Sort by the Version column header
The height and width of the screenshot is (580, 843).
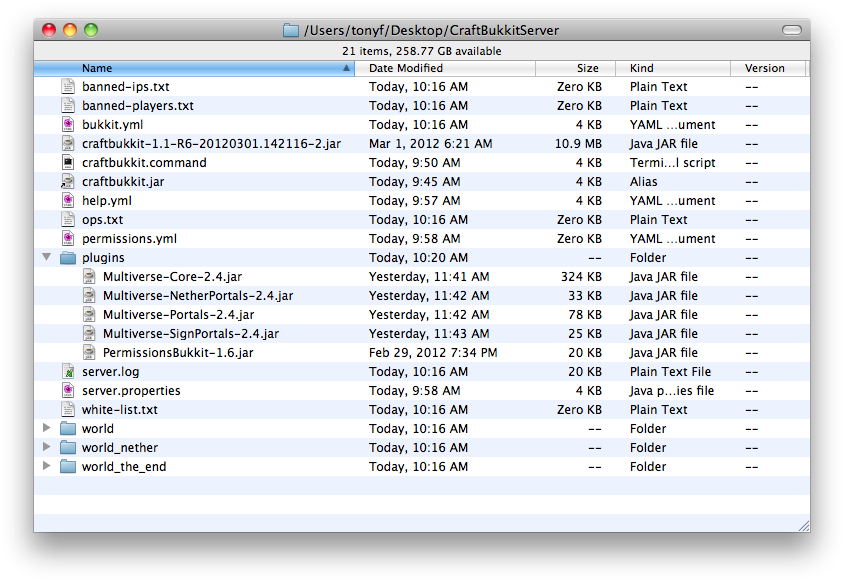point(768,68)
